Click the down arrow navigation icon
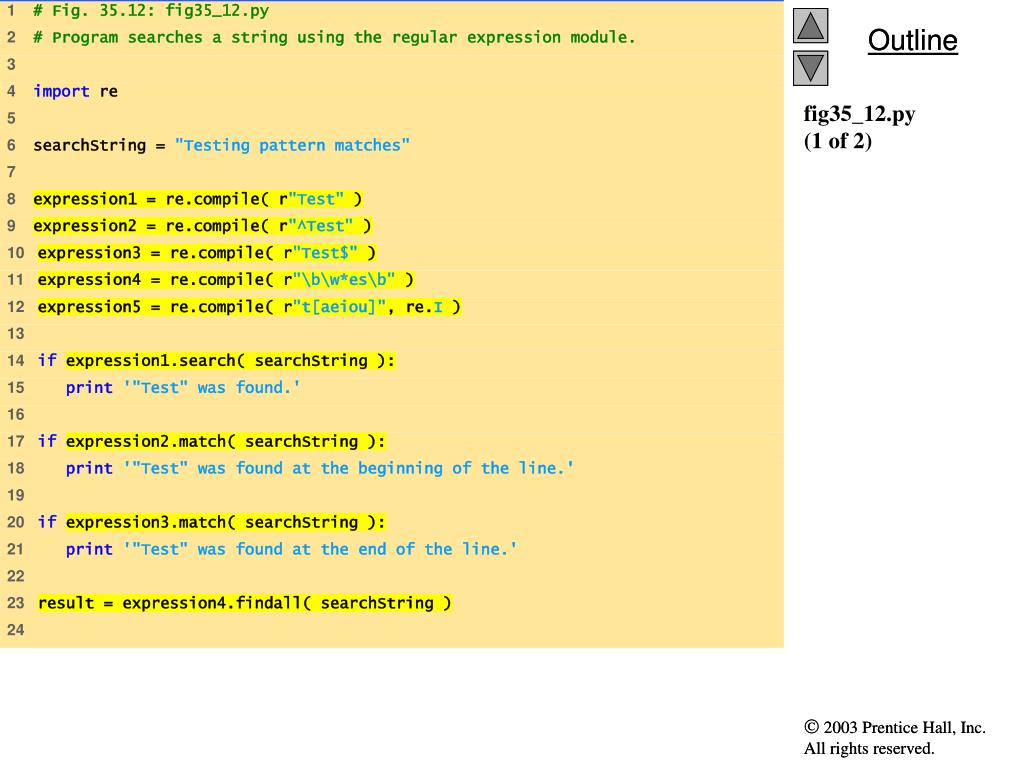Image resolution: width=1024 pixels, height=768 pixels. tap(810, 69)
